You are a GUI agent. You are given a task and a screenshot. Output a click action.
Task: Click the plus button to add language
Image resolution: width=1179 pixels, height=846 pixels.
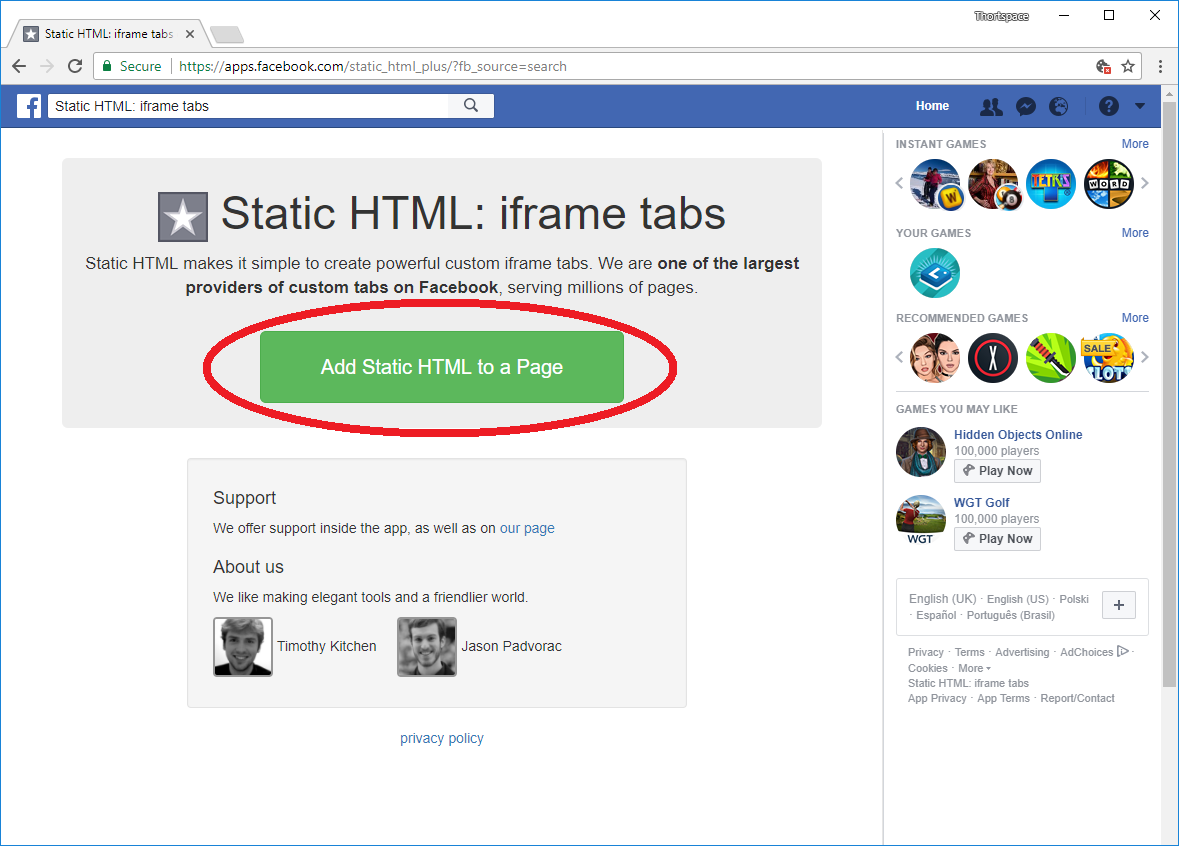(x=1118, y=605)
